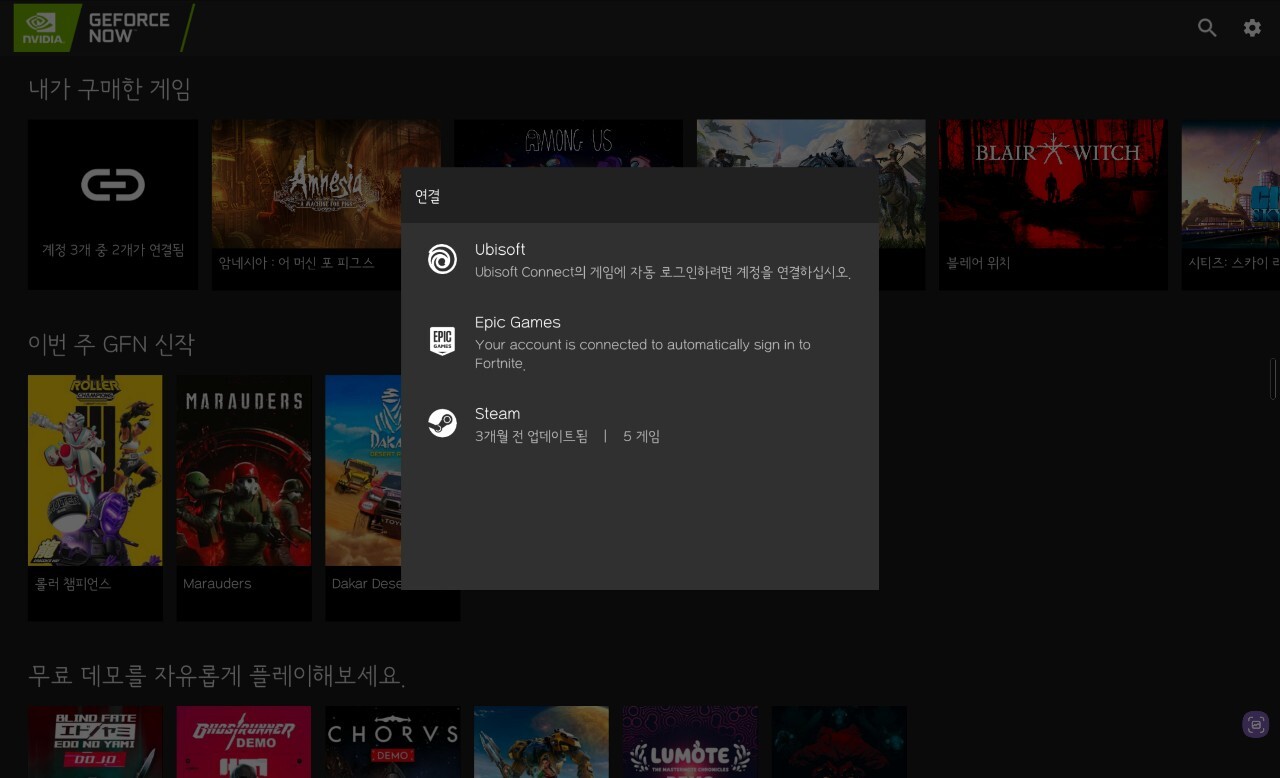Open the Chorus Demo tile
Screen dimensions: 1280x778
393,742
